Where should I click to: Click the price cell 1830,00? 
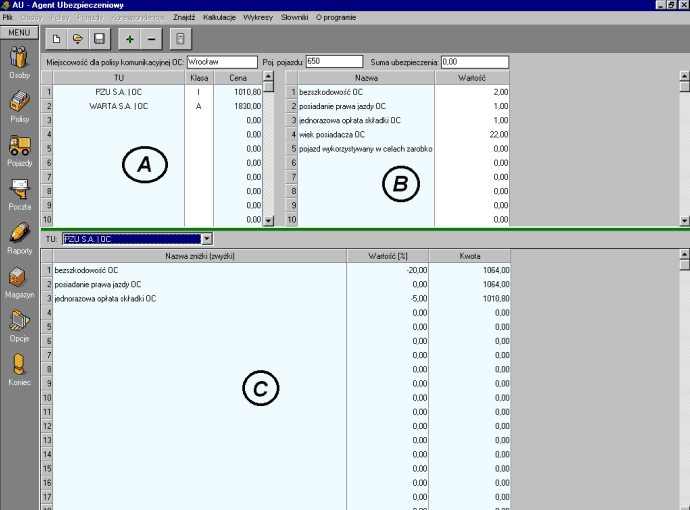(x=238, y=106)
